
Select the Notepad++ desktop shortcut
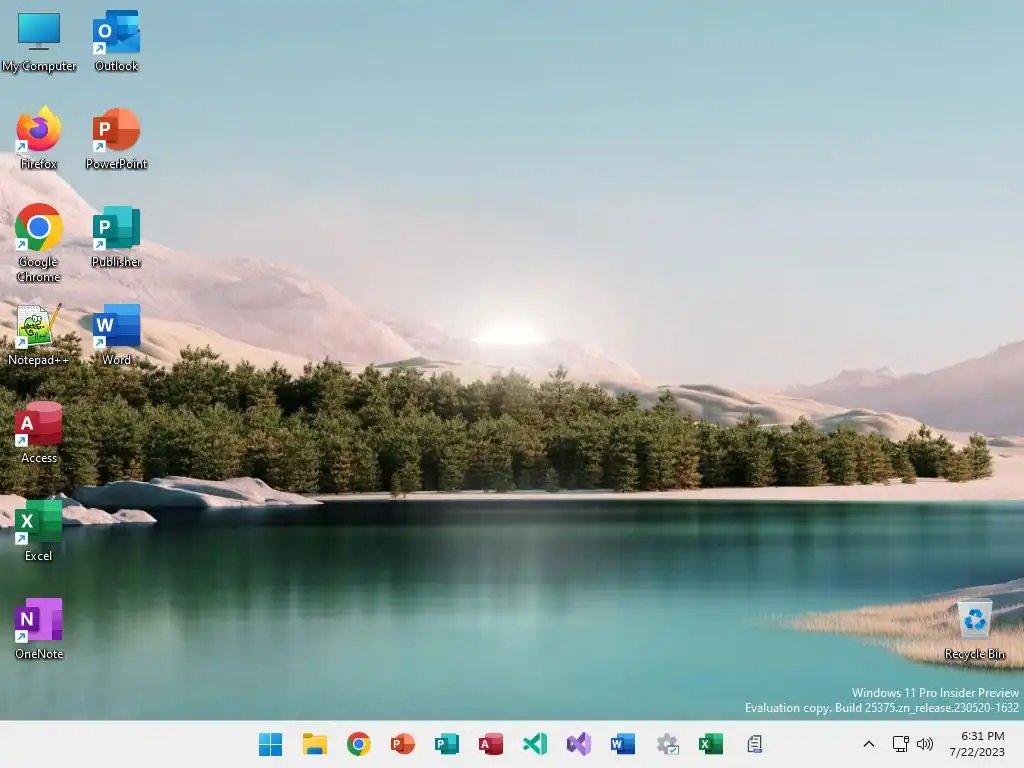39,335
